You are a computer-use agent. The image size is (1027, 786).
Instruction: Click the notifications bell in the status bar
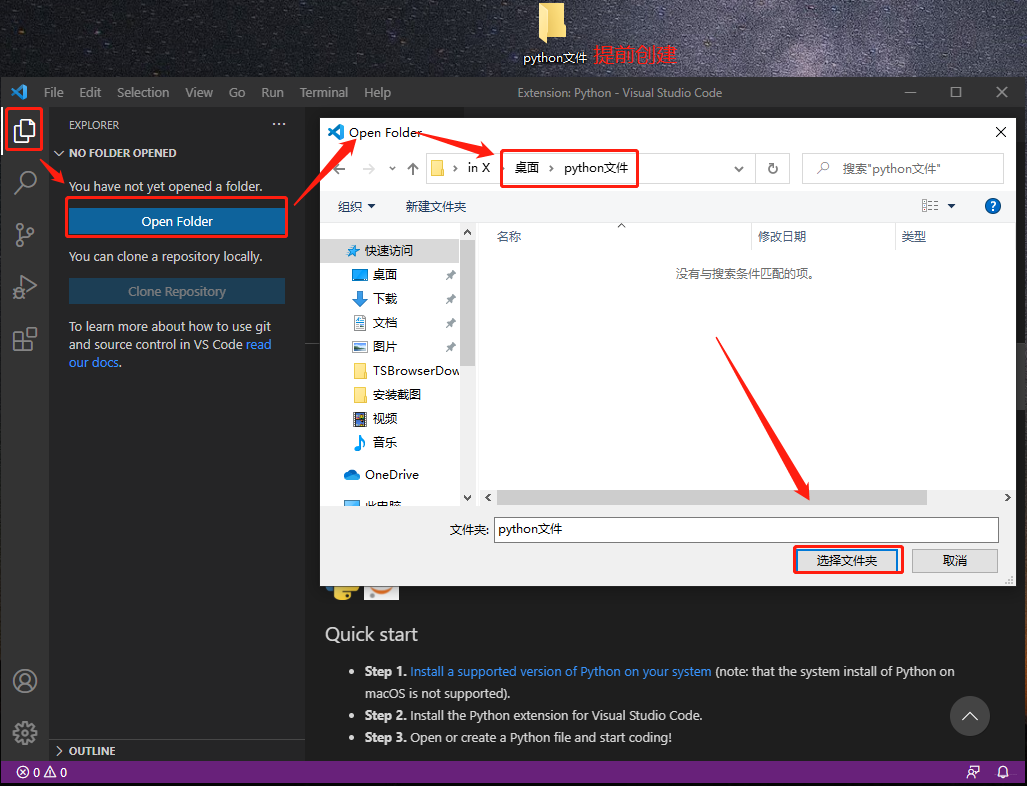click(1003, 771)
